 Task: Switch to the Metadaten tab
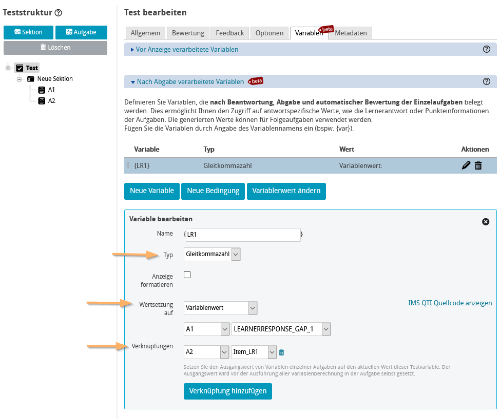click(x=351, y=33)
